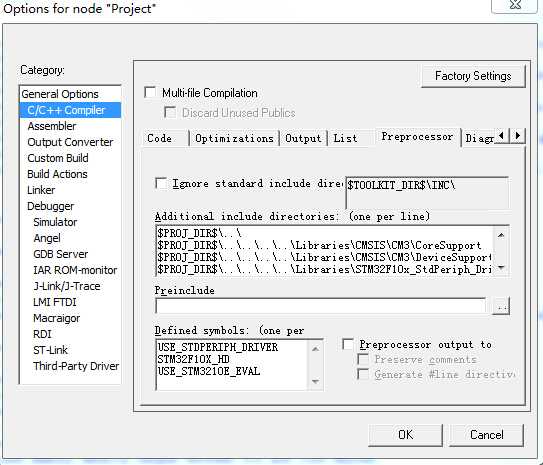543x465 pixels.
Task: Toggle Discard Unused Publics checkbox
Action: coord(170,112)
